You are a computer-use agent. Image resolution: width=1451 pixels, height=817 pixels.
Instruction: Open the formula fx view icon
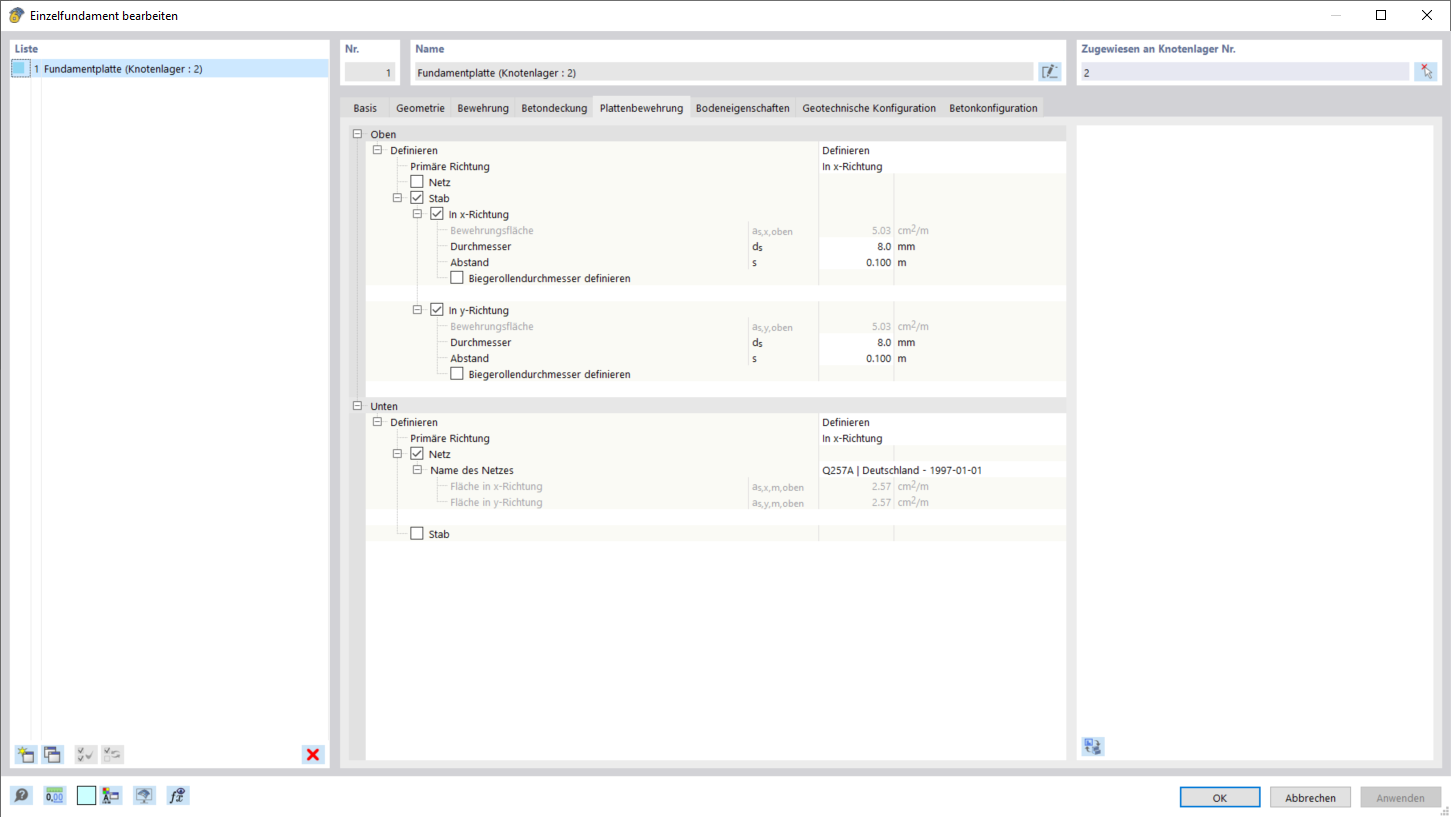[178, 796]
